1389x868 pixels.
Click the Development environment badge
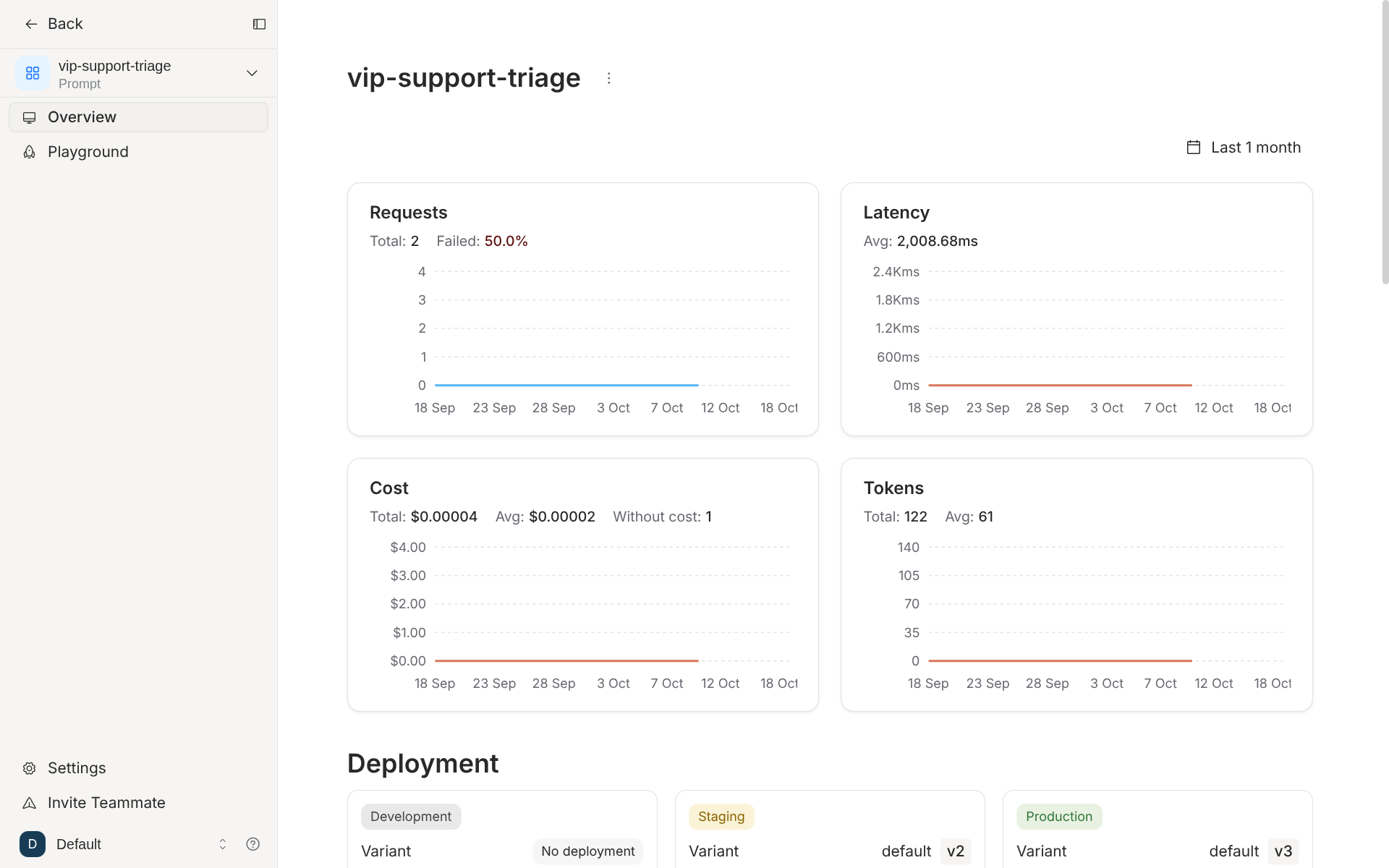[411, 817]
